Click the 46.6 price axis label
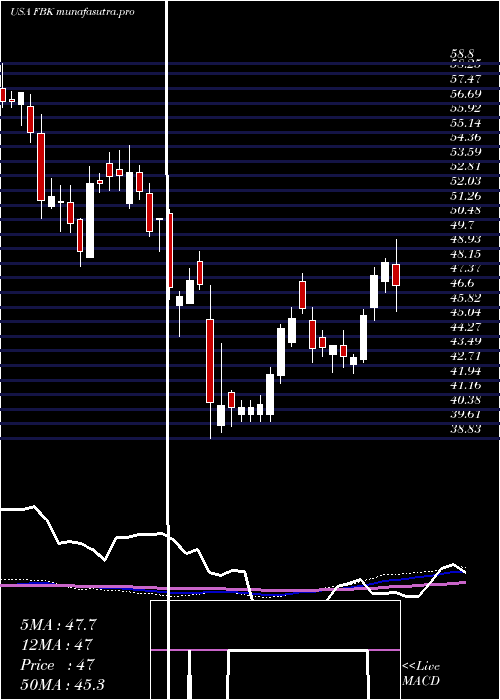Viewport: 500px width, 700px height. [462, 283]
